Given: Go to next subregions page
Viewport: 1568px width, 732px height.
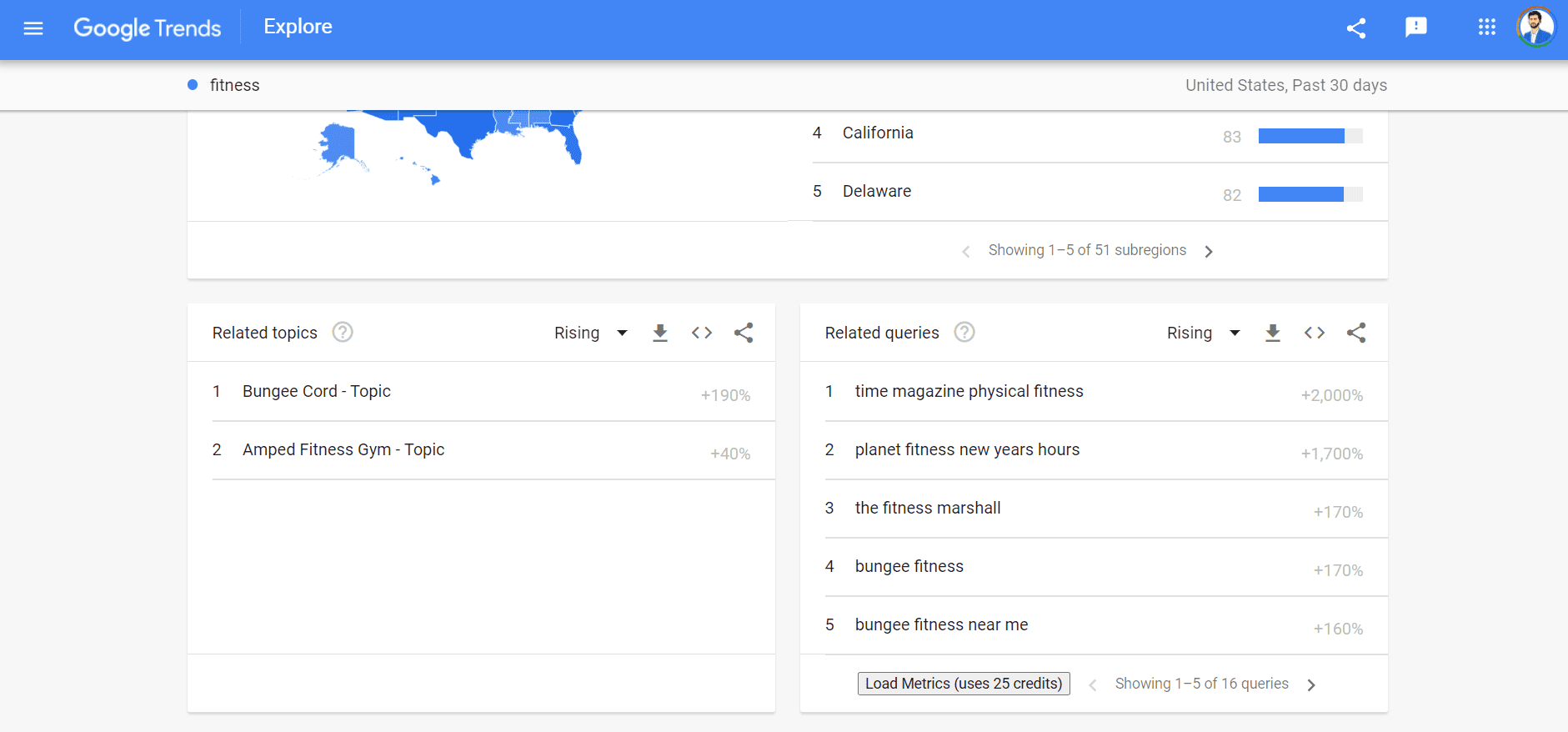Looking at the screenshot, I should (x=1209, y=251).
